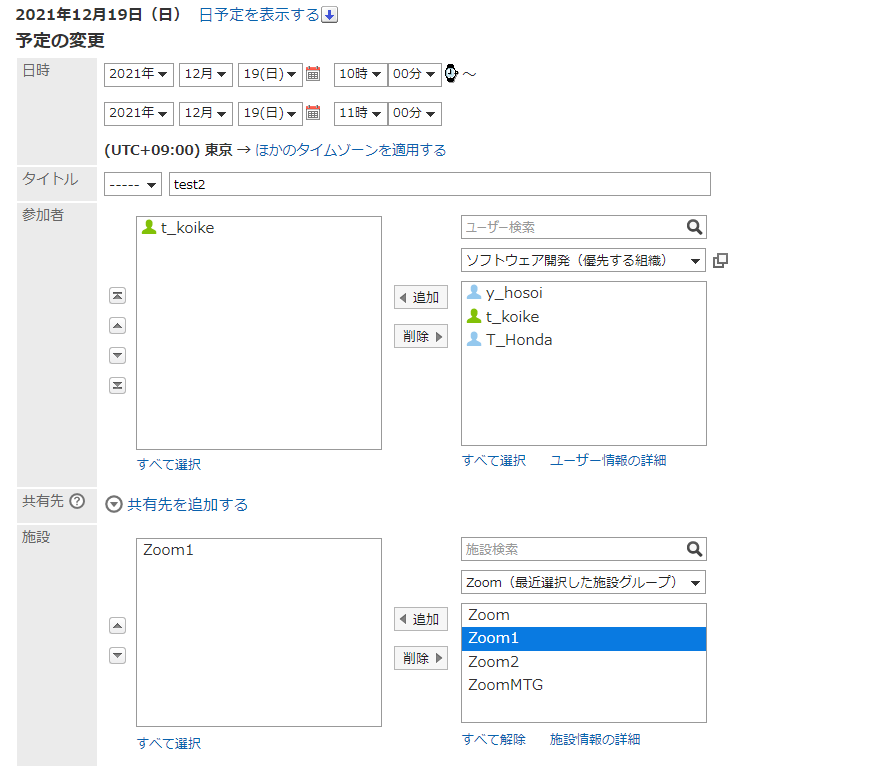Click the ほかのタイムゾーンを適用する link

(x=350, y=150)
